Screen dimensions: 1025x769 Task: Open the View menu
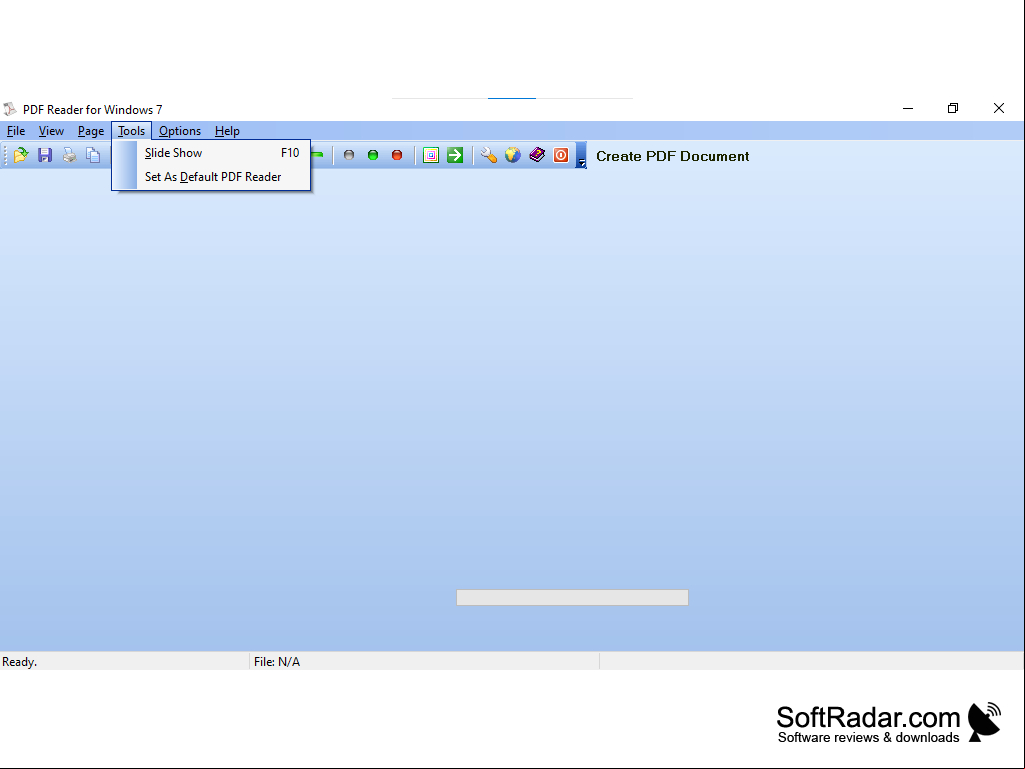51,131
